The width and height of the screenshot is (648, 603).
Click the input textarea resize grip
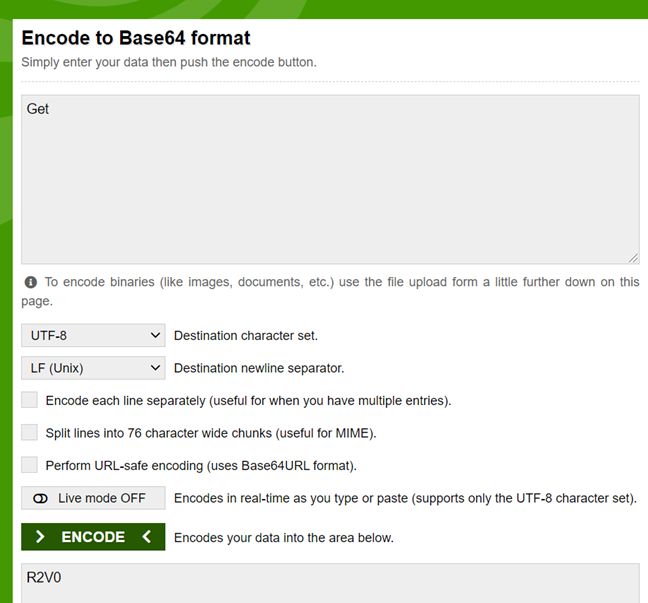tap(633, 258)
